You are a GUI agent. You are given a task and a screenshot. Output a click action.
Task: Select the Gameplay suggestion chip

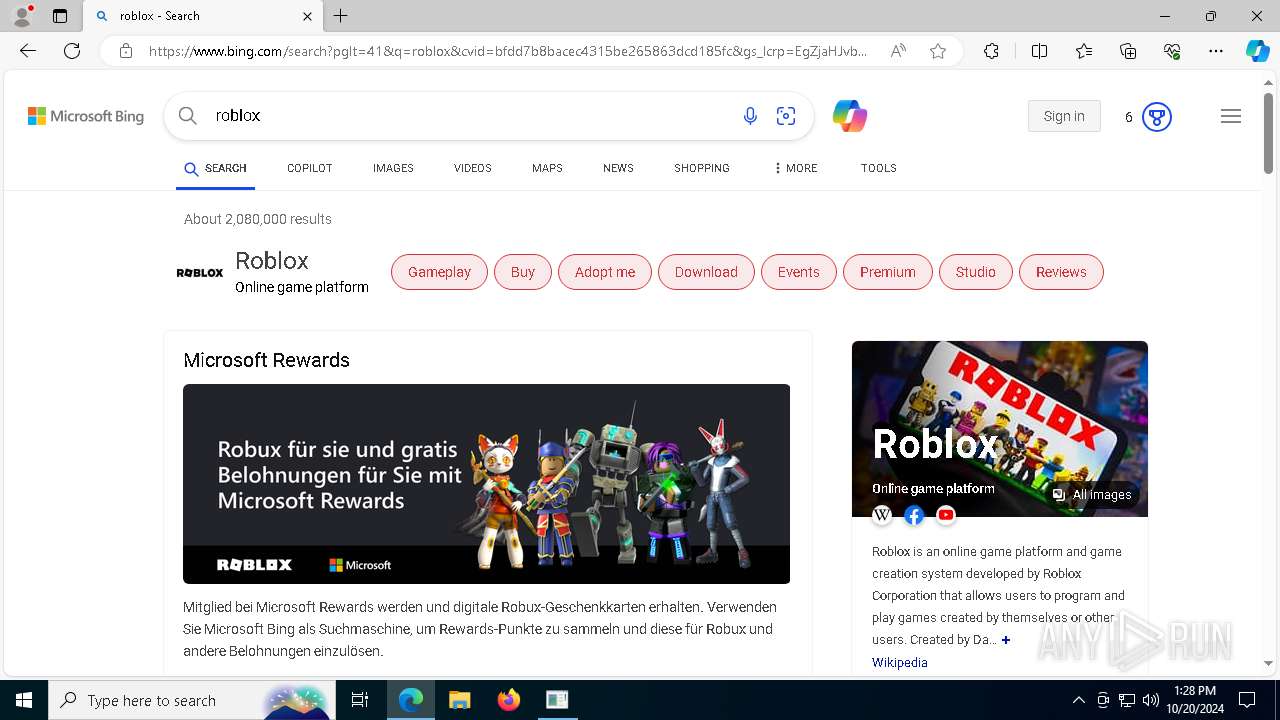(x=439, y=272)
